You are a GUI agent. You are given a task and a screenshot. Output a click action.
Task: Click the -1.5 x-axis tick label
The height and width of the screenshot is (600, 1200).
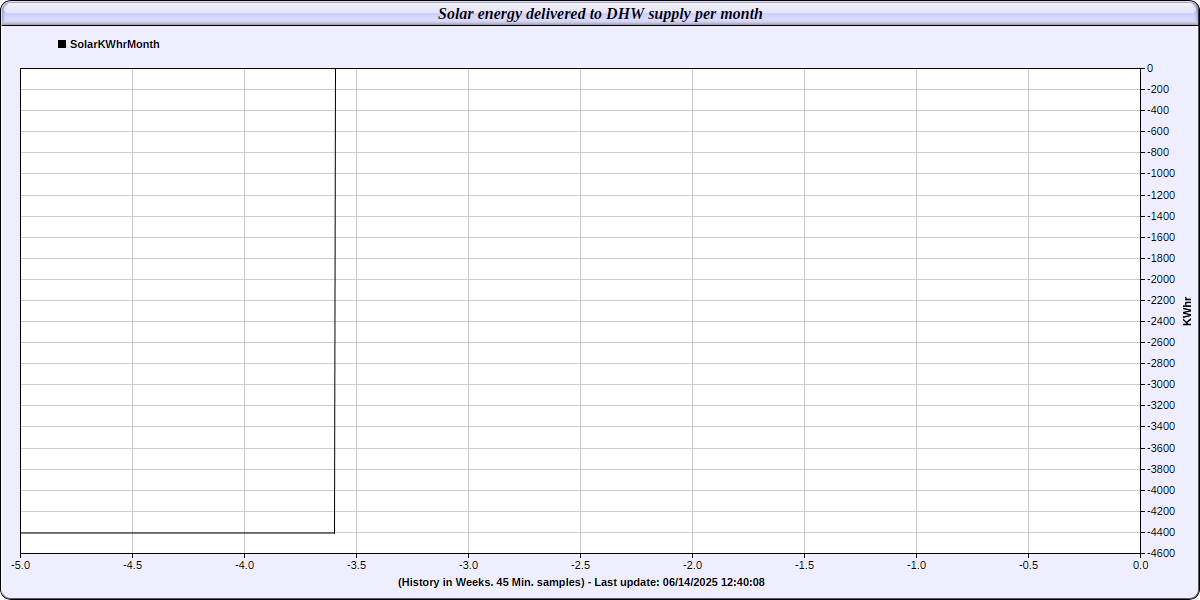[x=805, y=565]
